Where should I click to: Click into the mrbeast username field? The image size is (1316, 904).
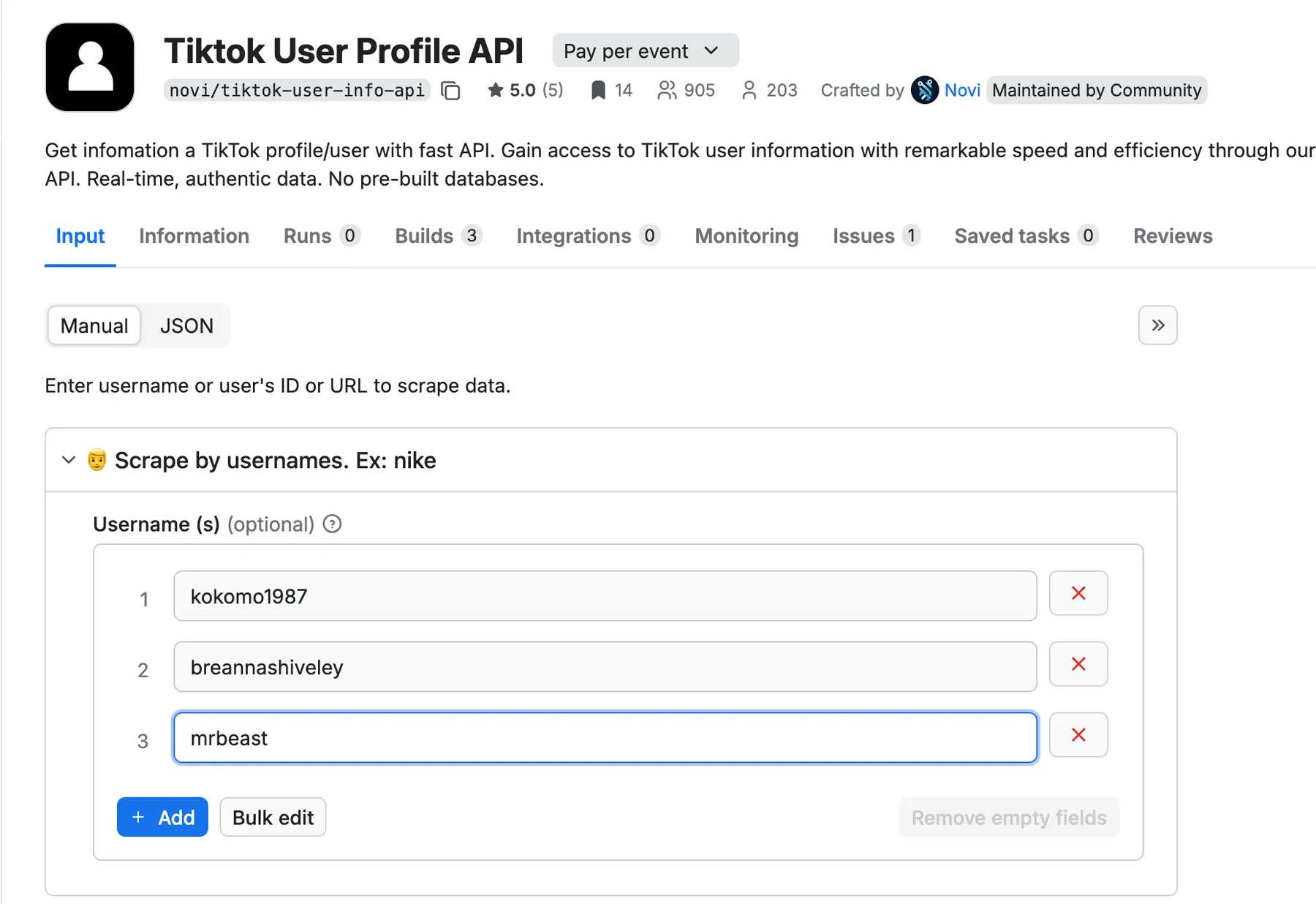coord(605,738)
